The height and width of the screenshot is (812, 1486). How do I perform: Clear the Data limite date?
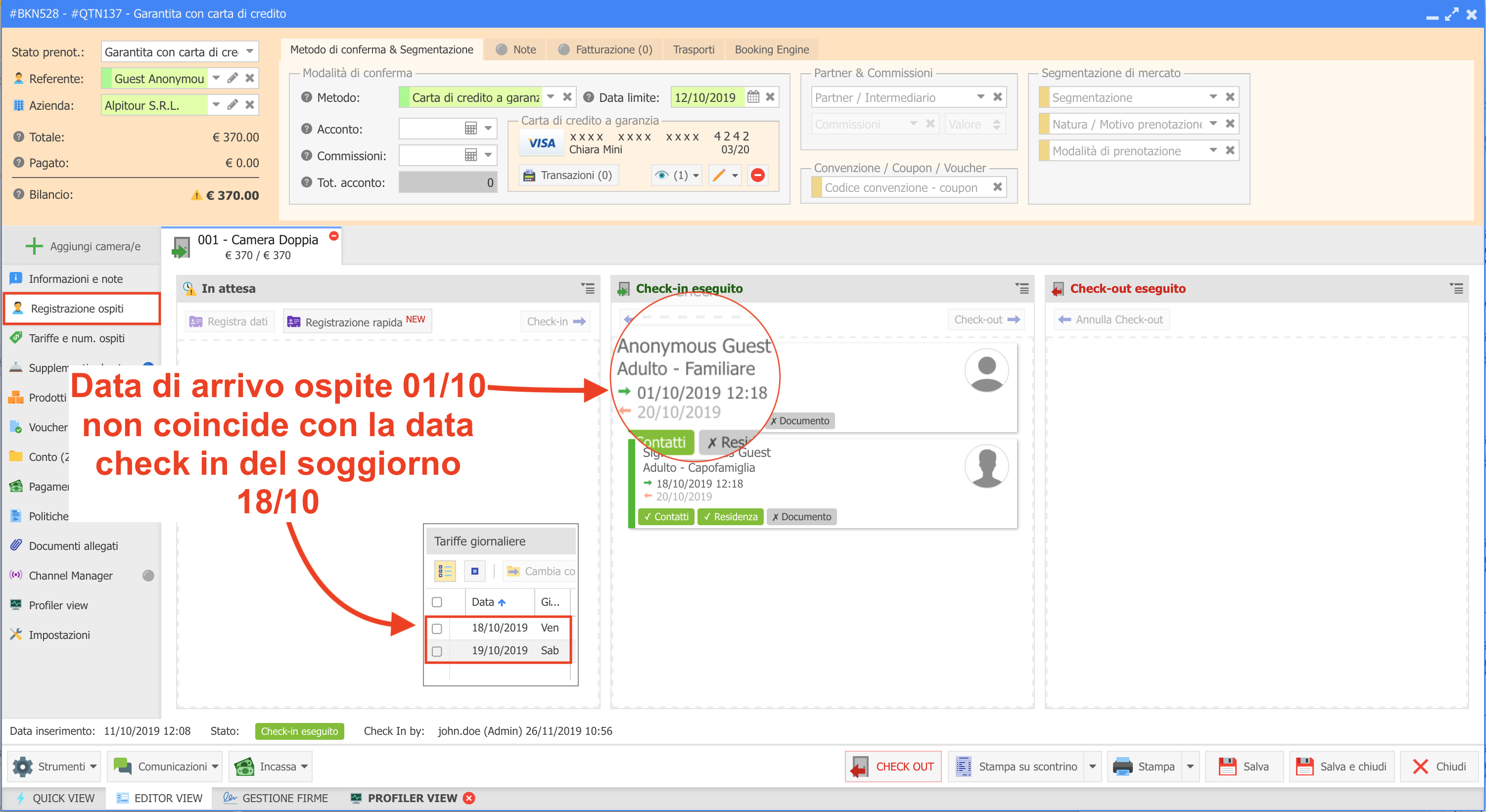pos(770,97)
